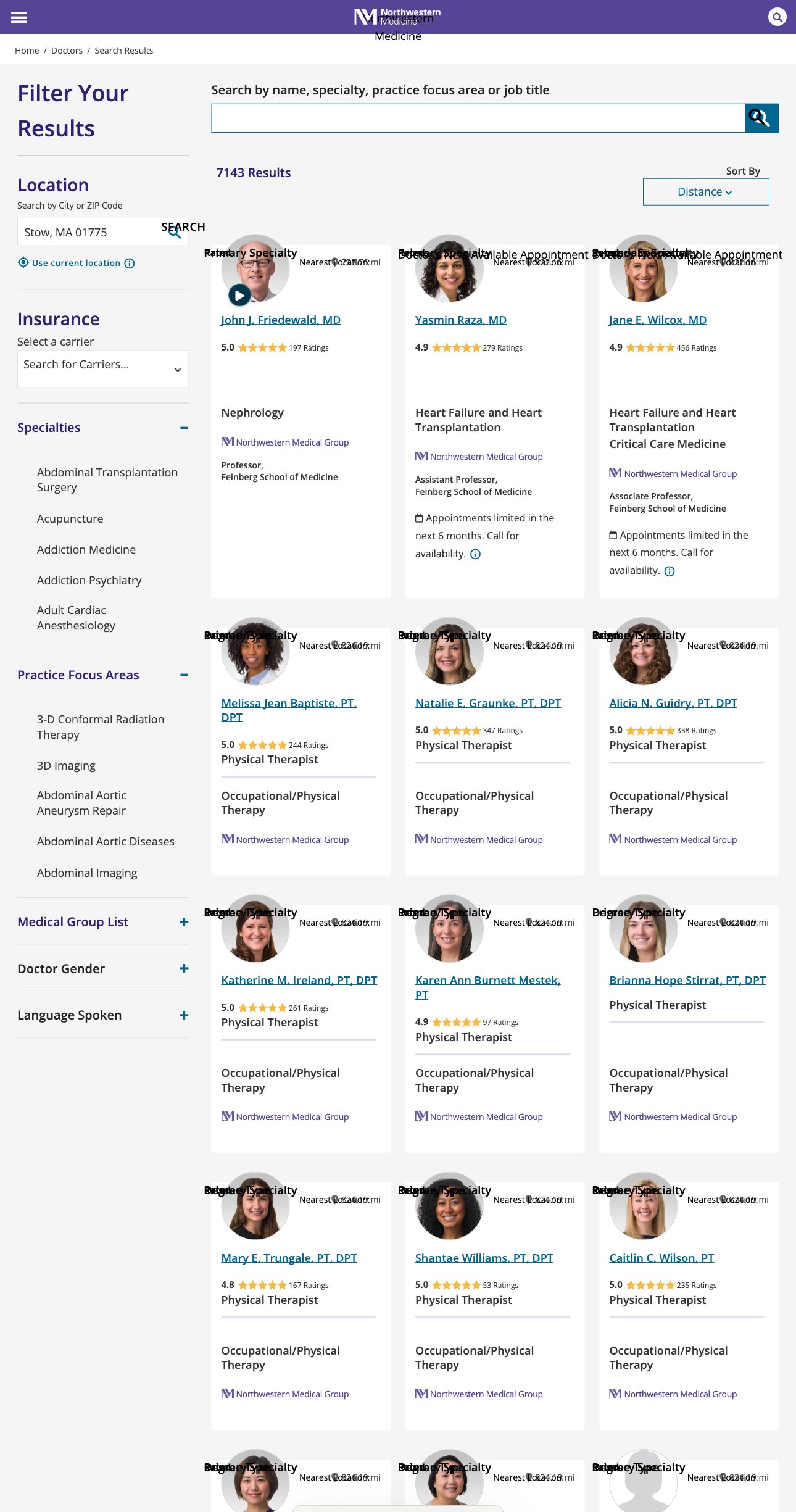The height and width of the screenshot is (1512, 796).
Task: Click the header search magnifier icon
Action: tap(777, 17)
